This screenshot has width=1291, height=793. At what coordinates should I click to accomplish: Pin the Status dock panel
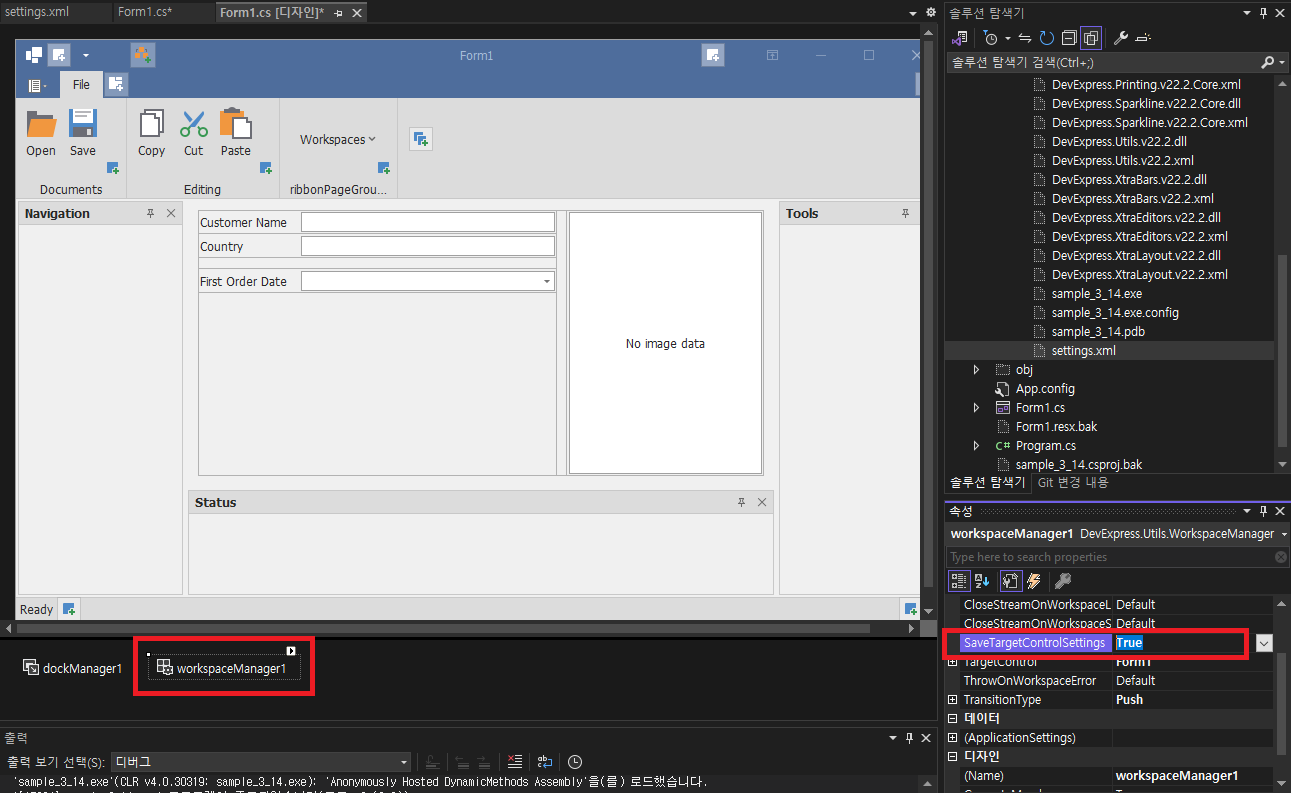(742, 502)
